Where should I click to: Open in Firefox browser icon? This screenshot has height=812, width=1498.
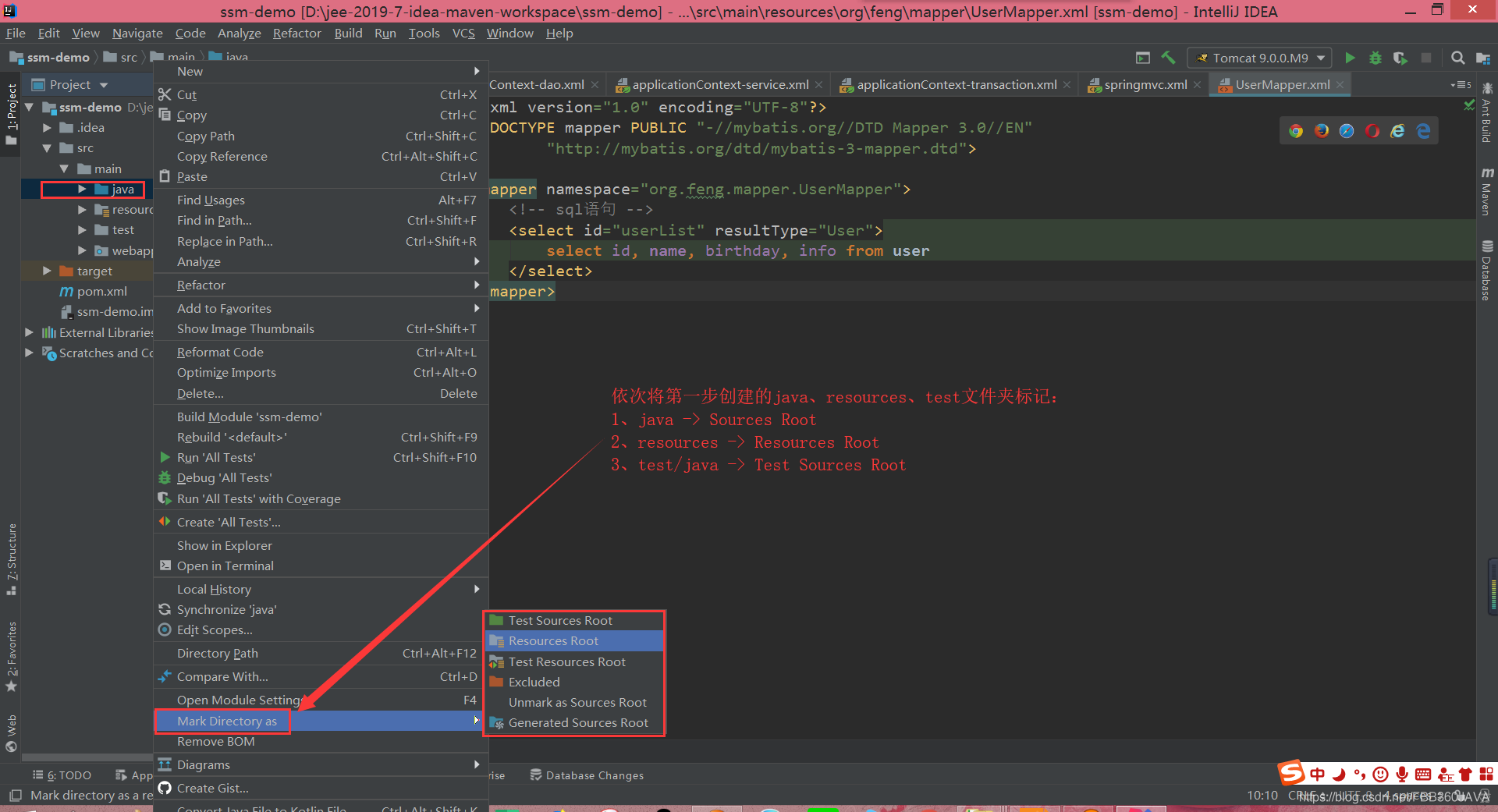pos(1322,131)
